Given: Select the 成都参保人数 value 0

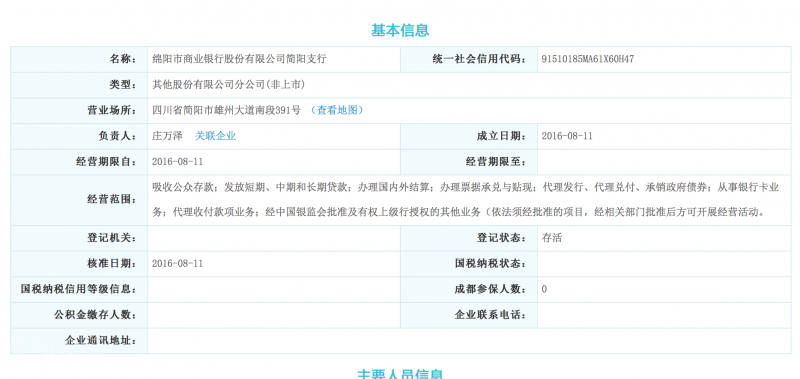Looking at the screenshot, I should tap(544, 289).
